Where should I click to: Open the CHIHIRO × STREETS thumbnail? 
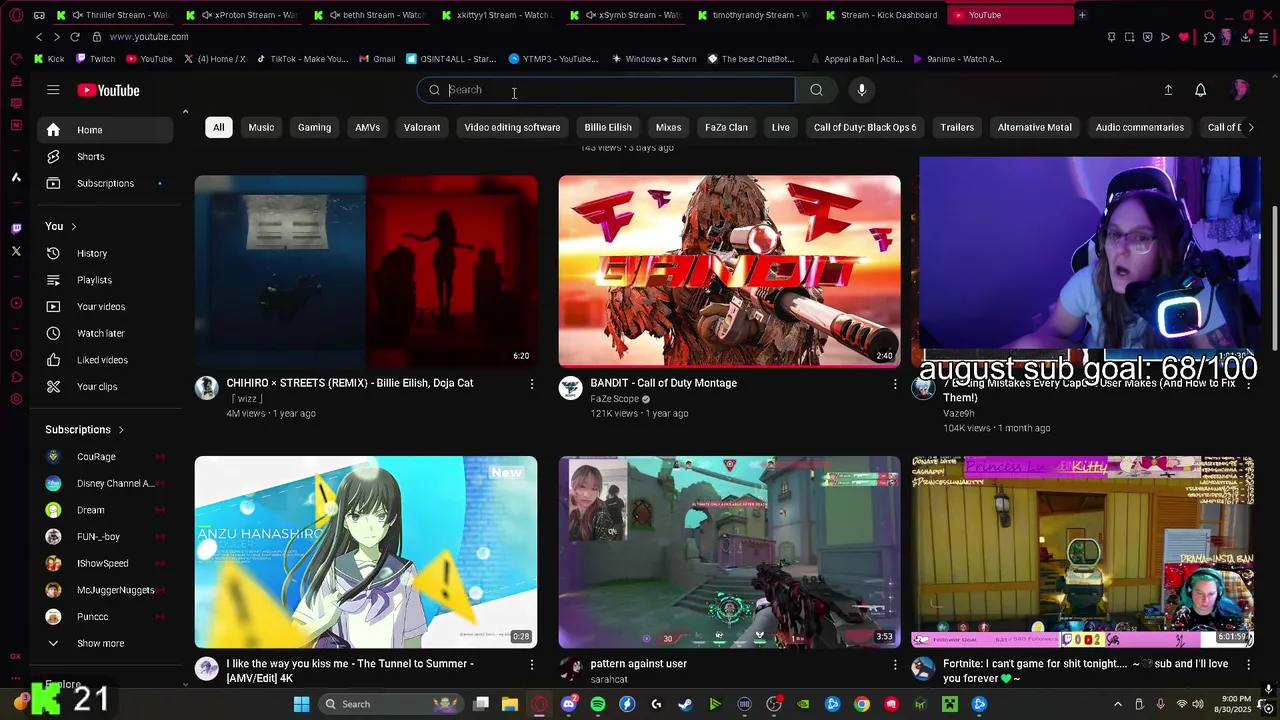(x=366, y=271)
